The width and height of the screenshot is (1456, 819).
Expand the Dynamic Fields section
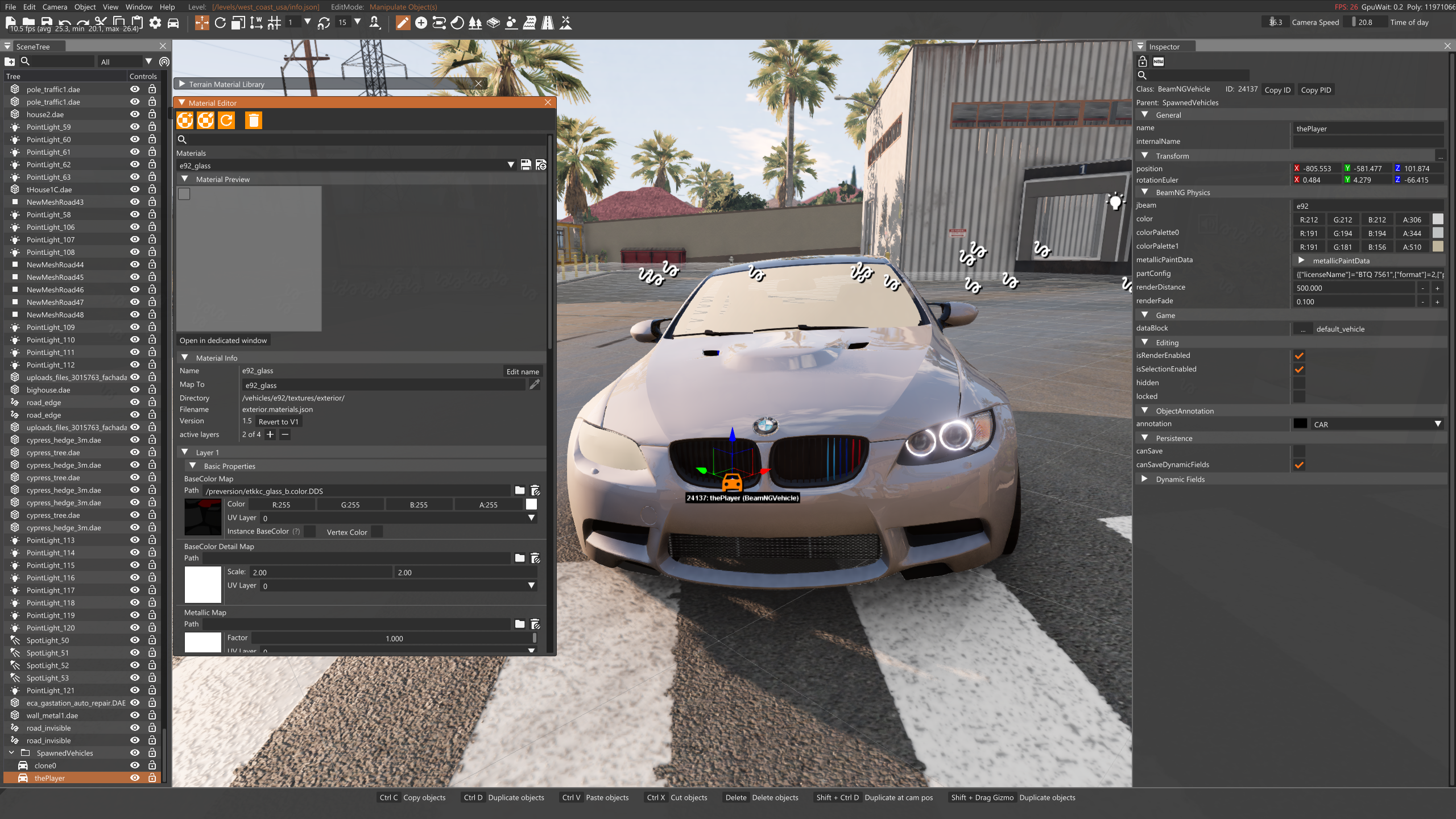pos(1144,479)
